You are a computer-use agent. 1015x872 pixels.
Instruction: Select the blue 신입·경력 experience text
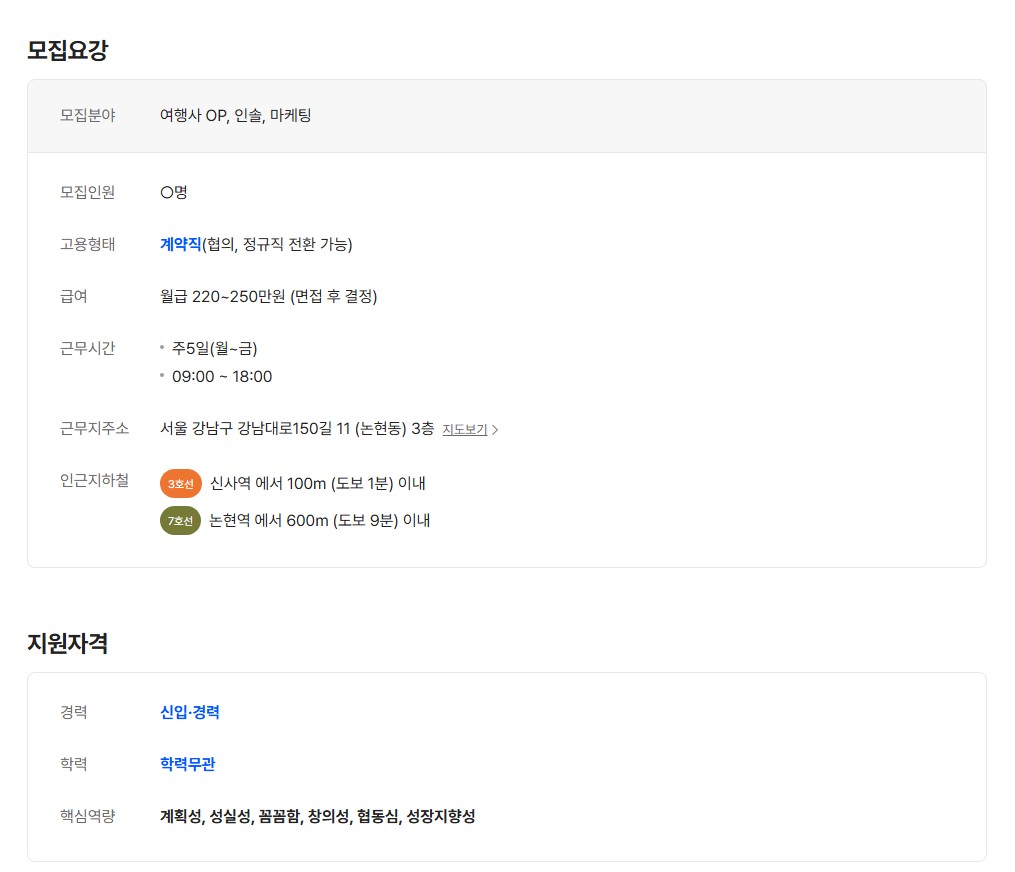point(190,712)
